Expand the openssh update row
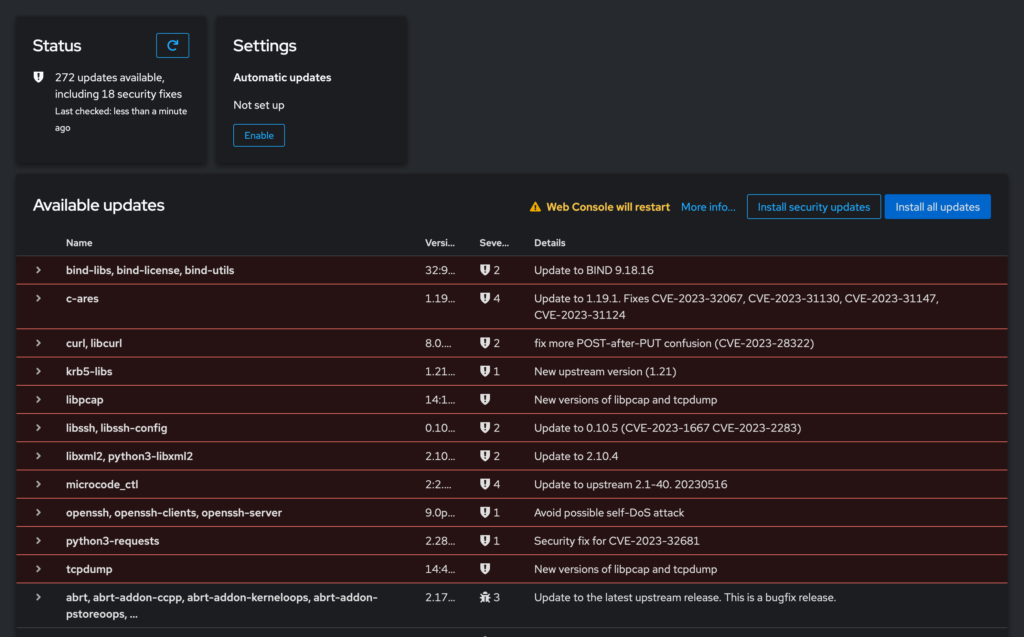This screenshot has width=1024, height=637. point(38,512)
